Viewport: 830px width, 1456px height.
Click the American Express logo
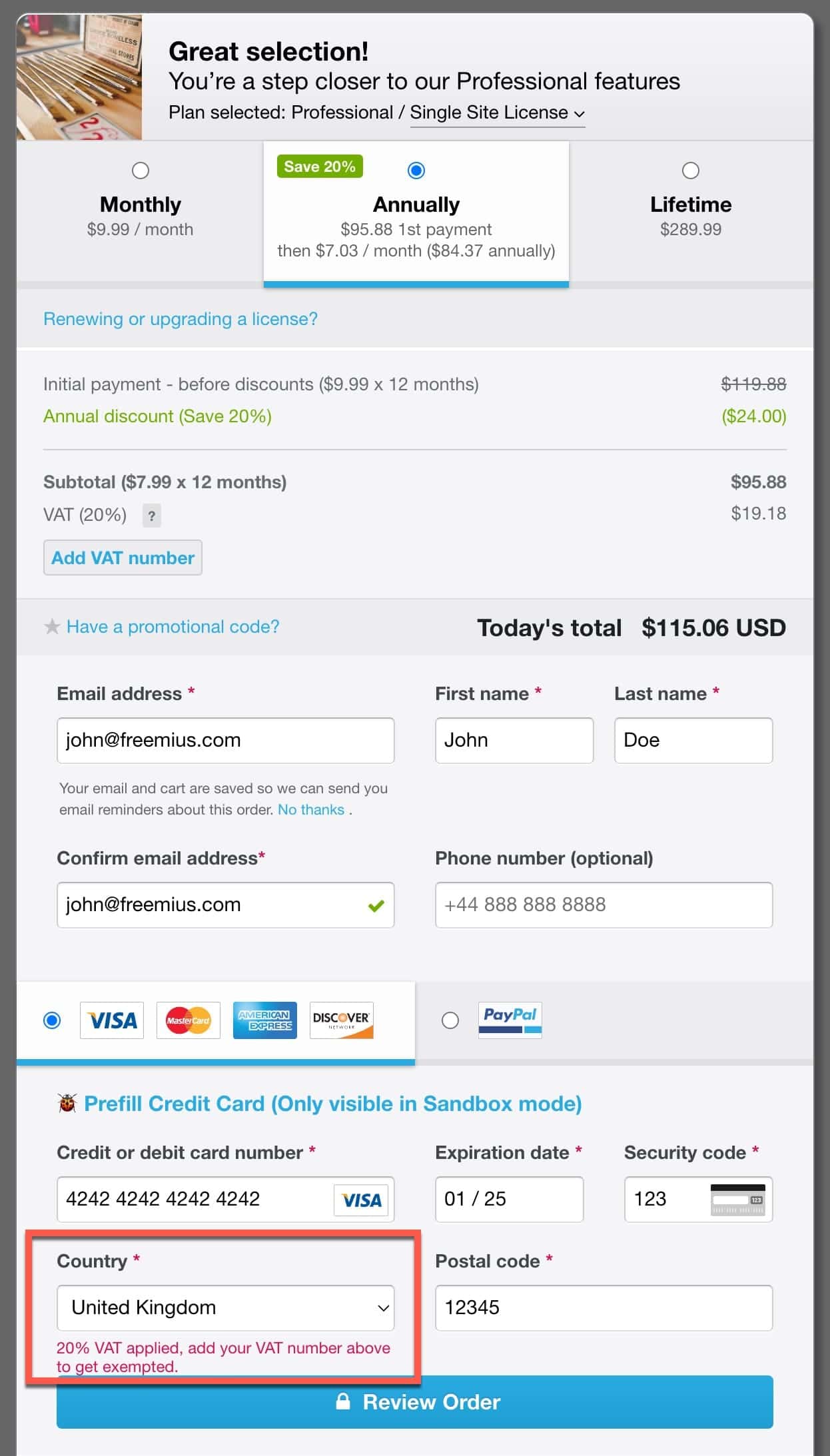point(265,1020)
